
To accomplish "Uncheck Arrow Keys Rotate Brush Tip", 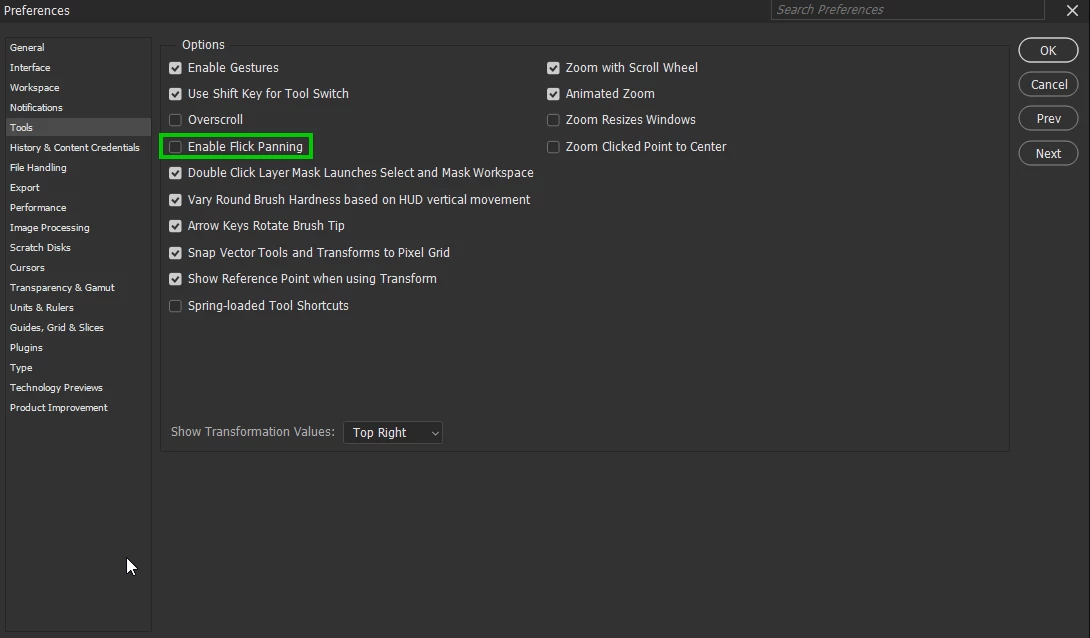I will click(175, 226).
